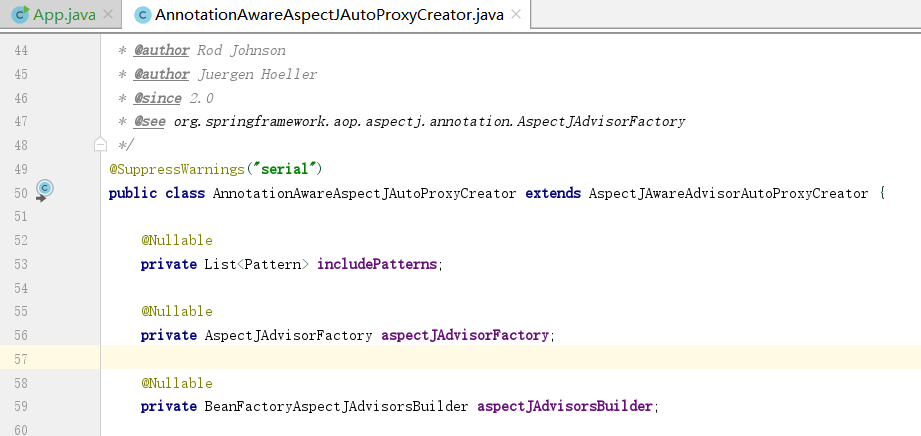Click the @SuppressWarnings annotation
The height and width of the screenshot is (436, 921).
(177, 170)
